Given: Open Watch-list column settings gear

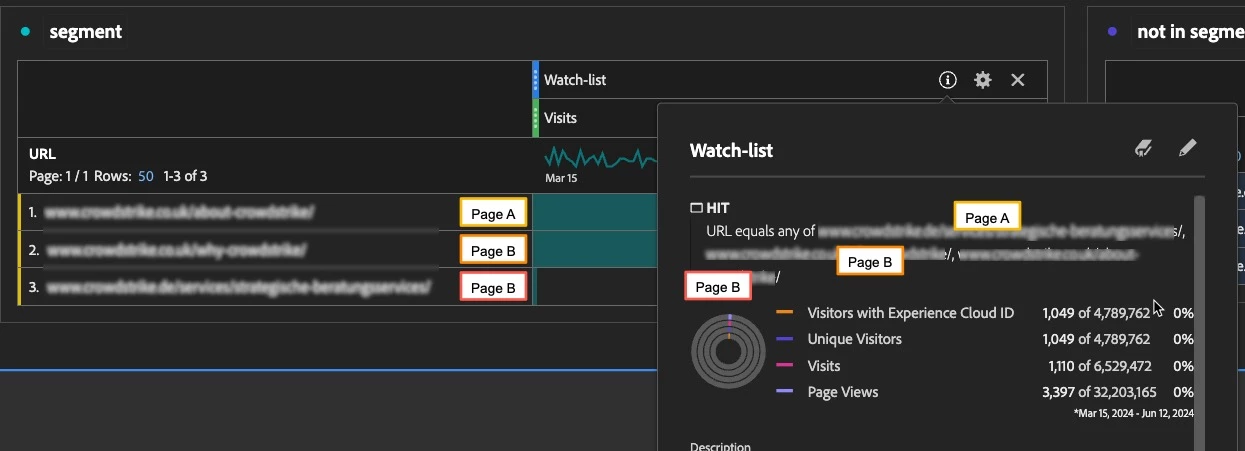Looking at the screenshot, I should tap(983, 80).
